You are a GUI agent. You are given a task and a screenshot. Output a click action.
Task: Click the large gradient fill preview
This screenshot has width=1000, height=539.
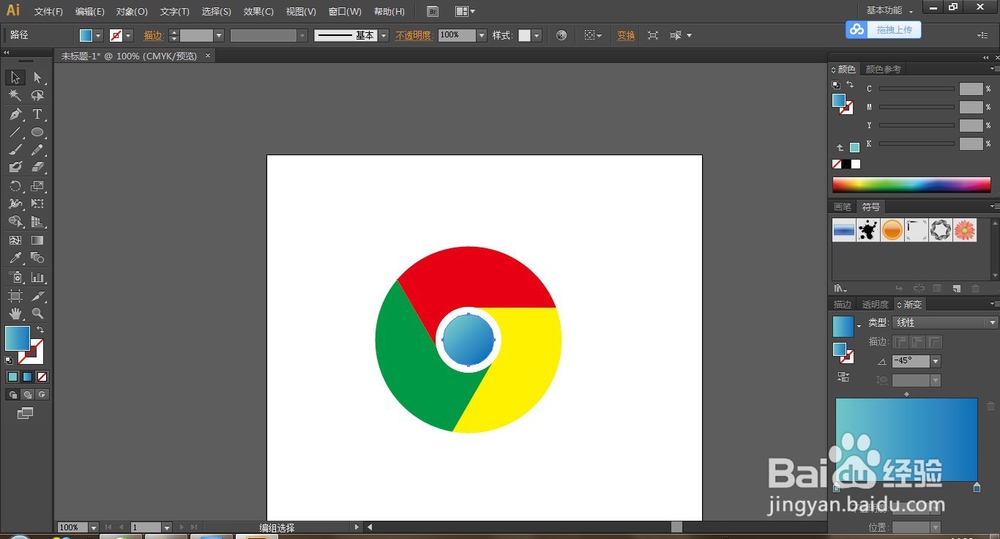(906, 439)
